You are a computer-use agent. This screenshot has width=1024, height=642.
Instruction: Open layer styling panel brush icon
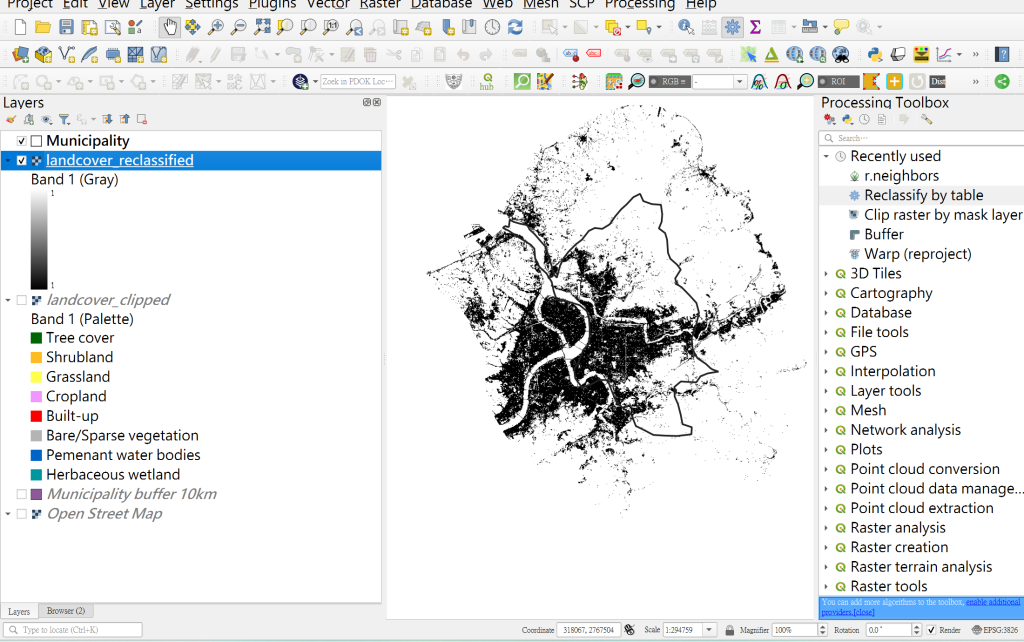point(11,120)
